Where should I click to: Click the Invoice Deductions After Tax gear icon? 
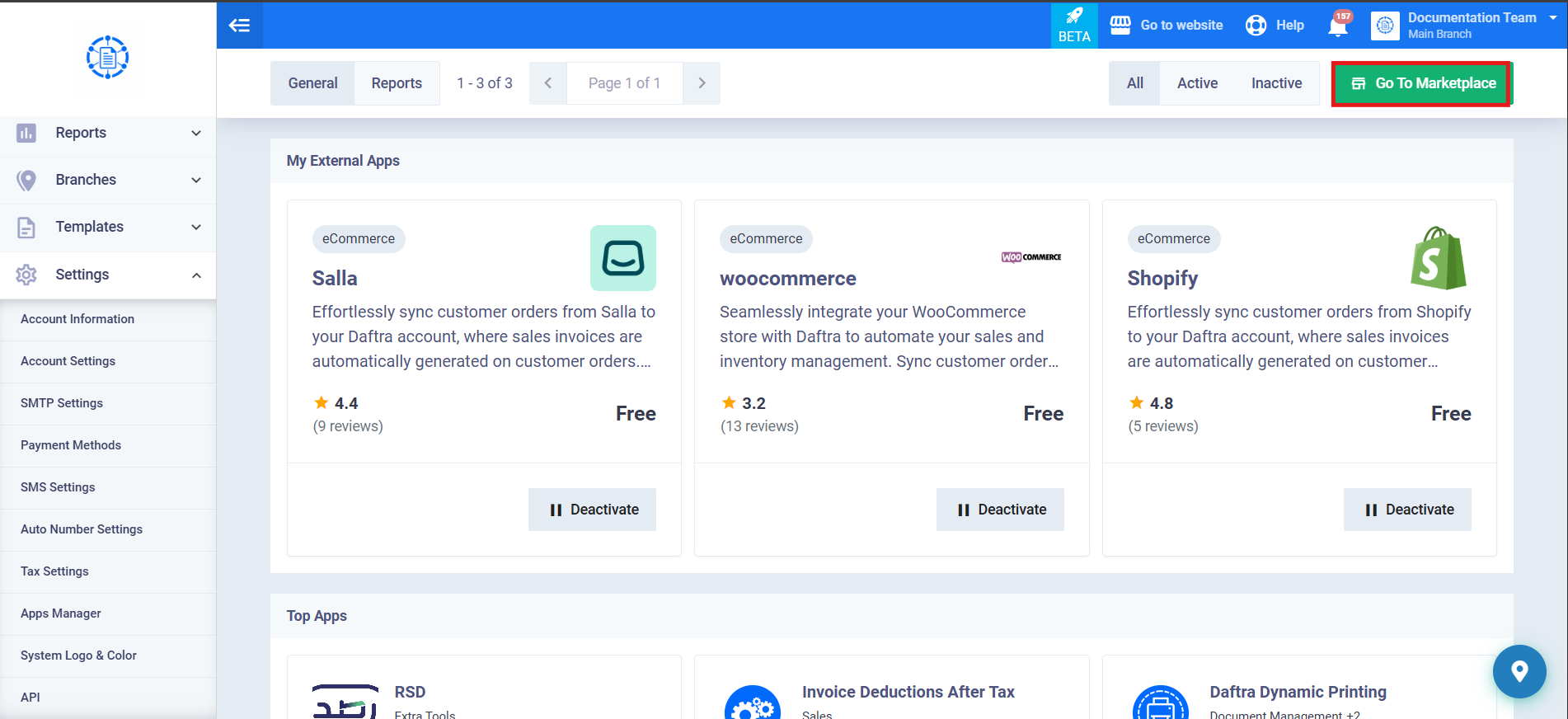coord(752,703)
